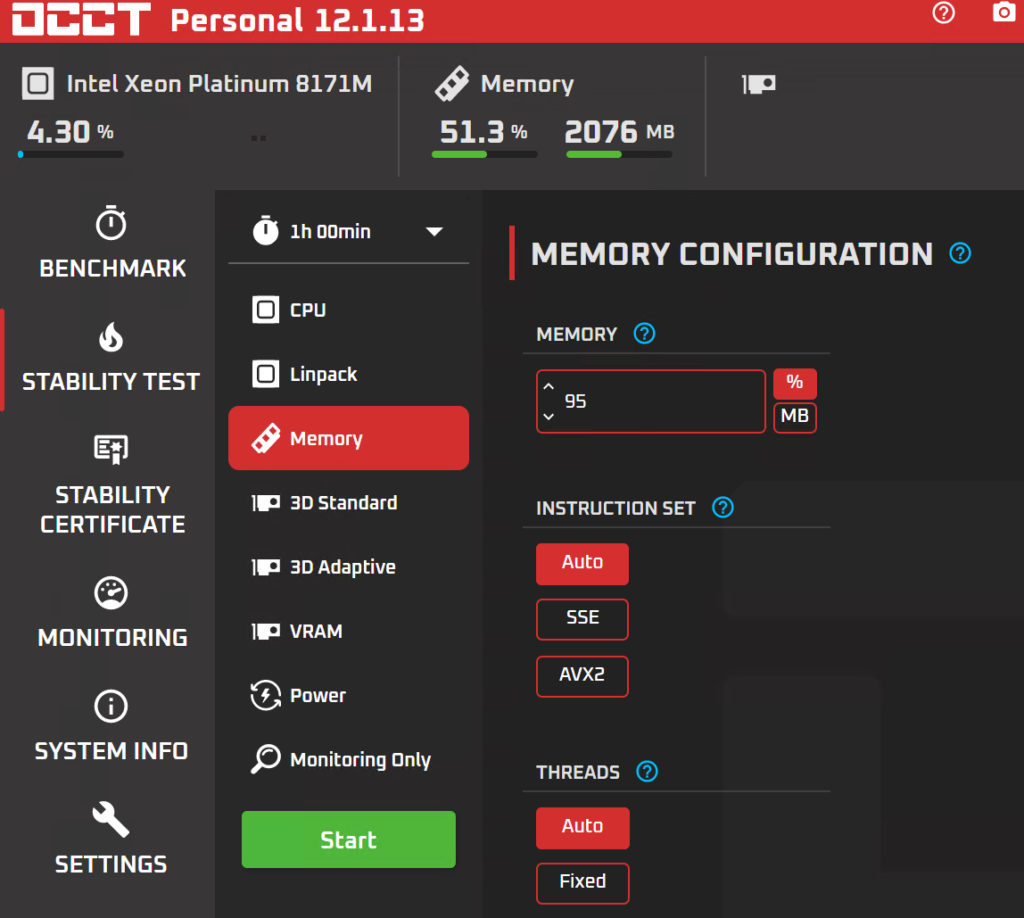
Task: Click the CPU usage bar under 4.30 %
Action: 71,155
